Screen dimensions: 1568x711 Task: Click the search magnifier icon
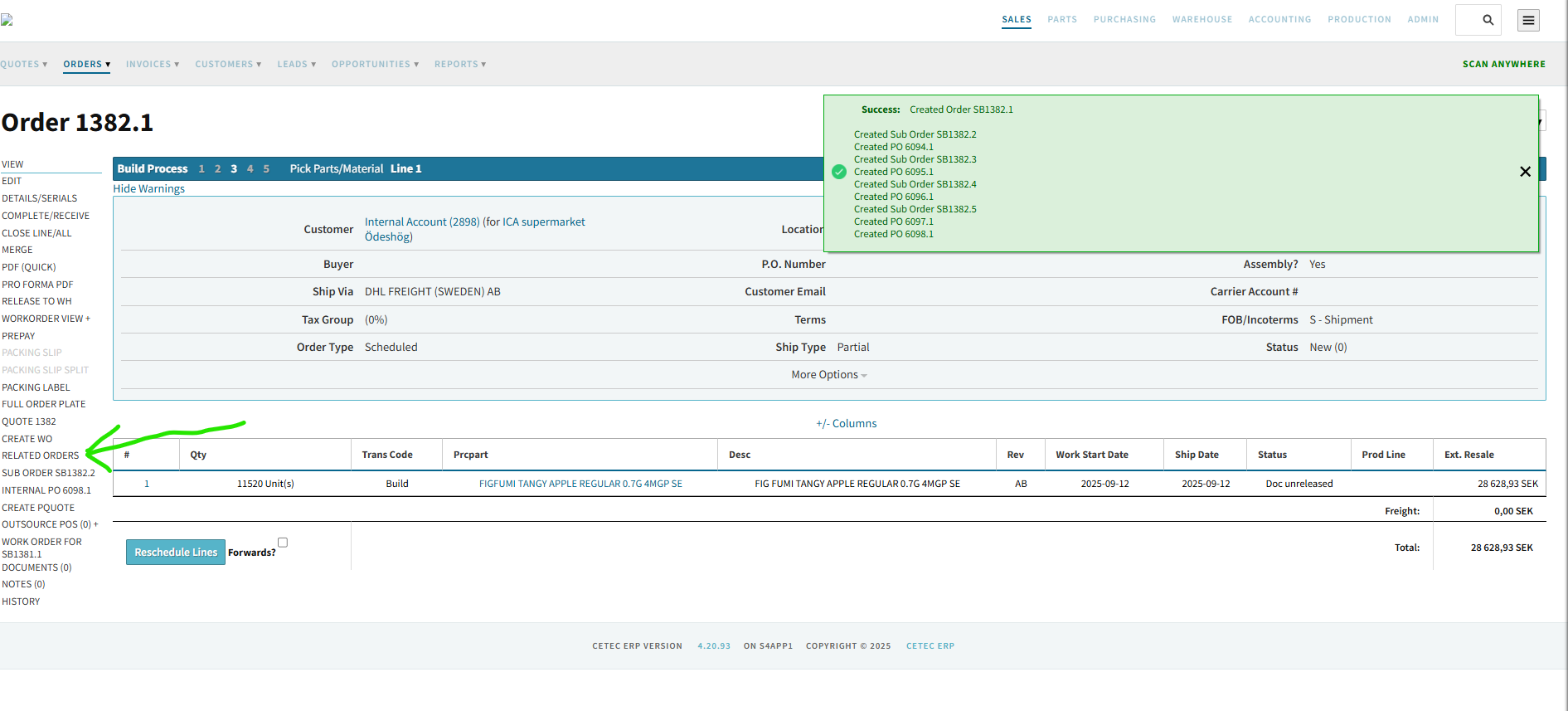[x=1488, y=20]
